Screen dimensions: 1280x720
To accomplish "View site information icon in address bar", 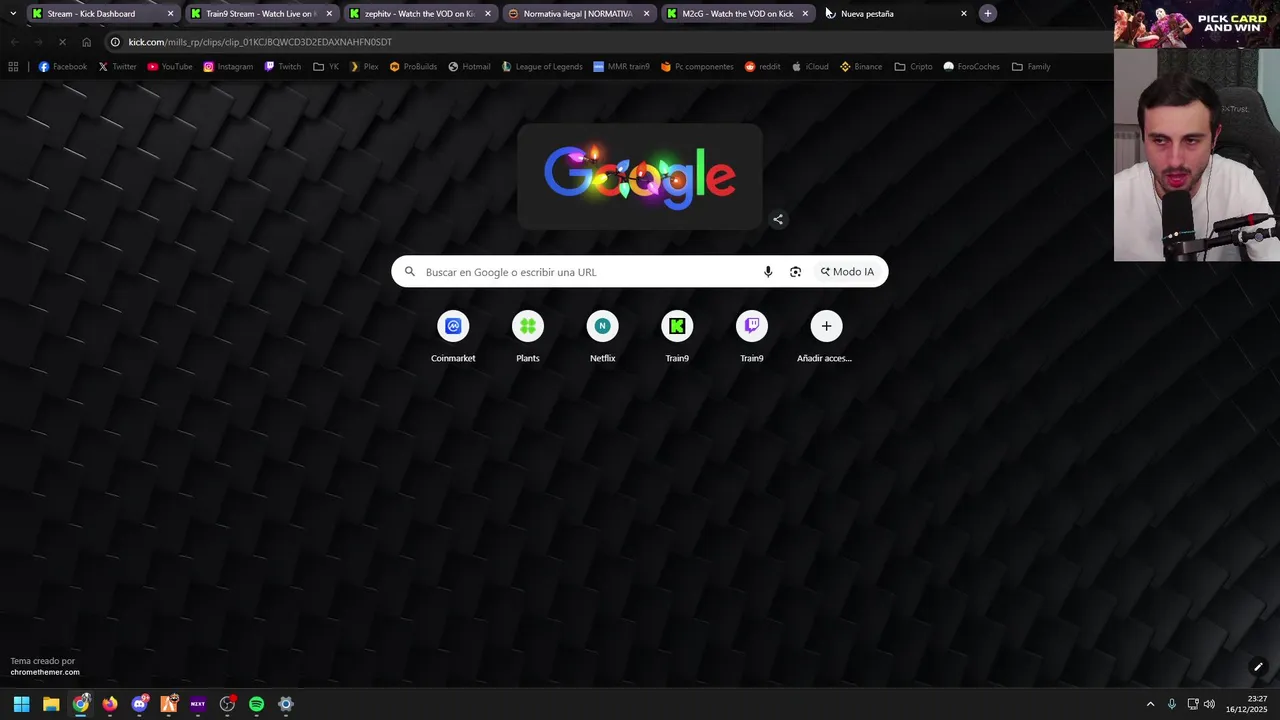I will coord(115,42).
